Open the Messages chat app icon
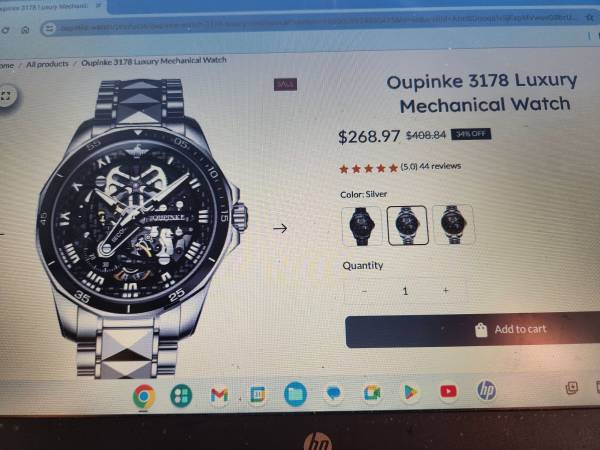This screenshot has width=600, height=450. pyautogui.click(x=333, y=393)
